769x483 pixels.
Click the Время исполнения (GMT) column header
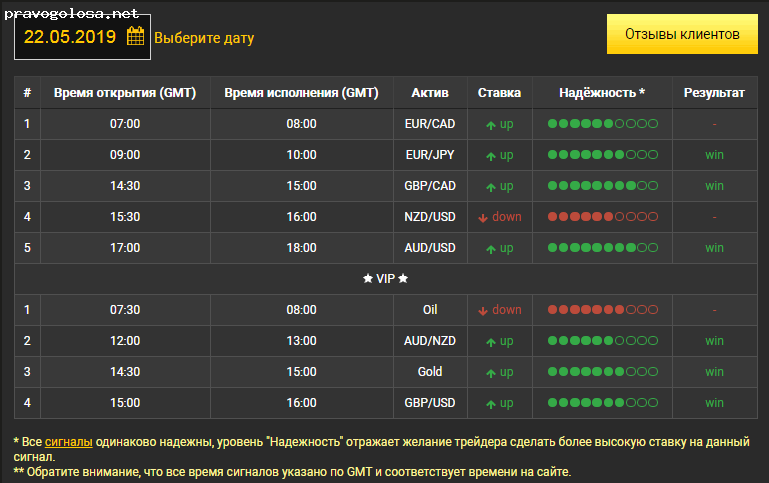(x=301, y=93)
